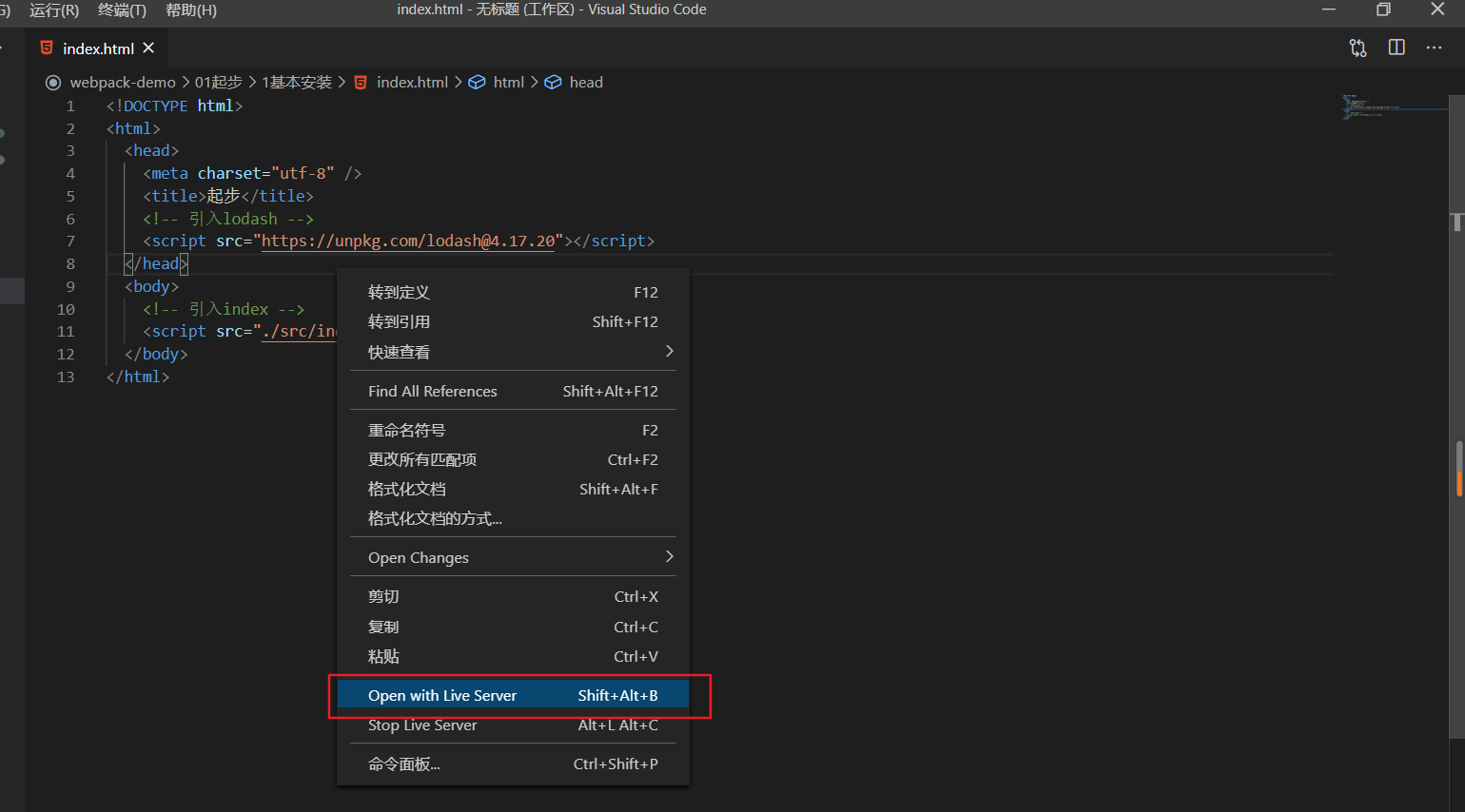Viewport: 1465px width, 812px height.
Task: Click the <title>起步</title> line
Action: tap(228, 196)
